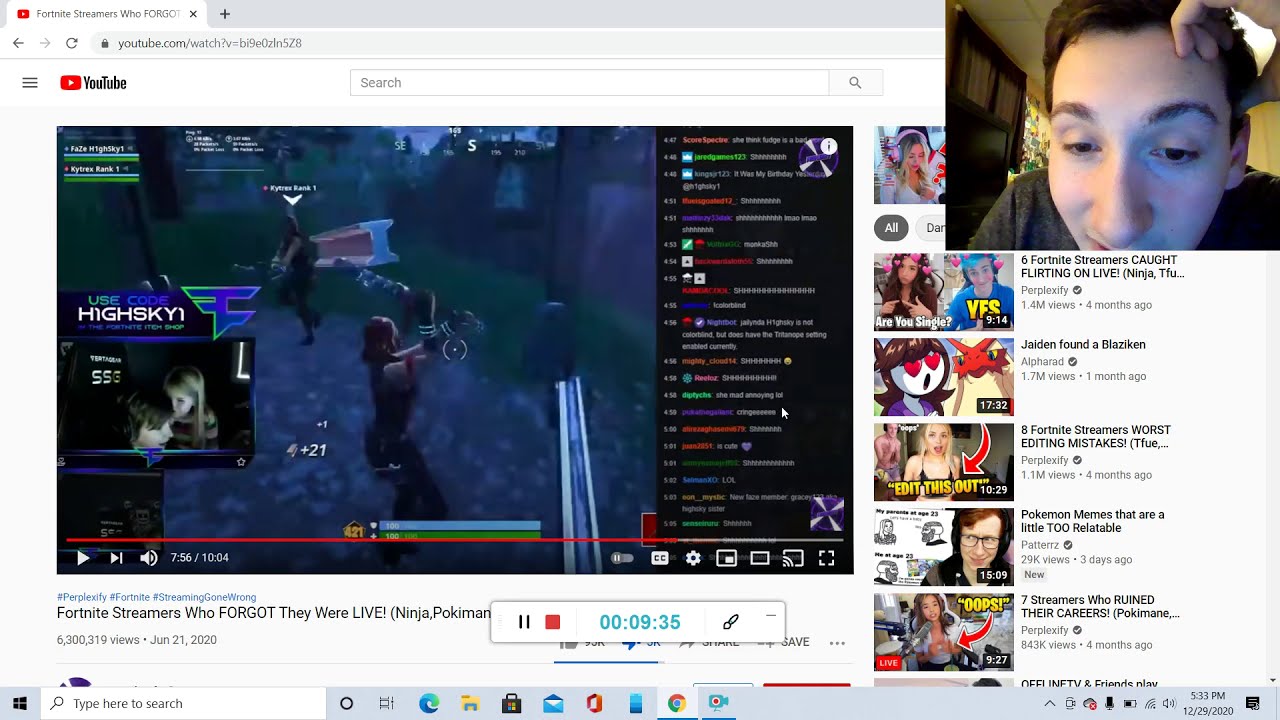1280x720 pixels.
Task: Open the 6 Fortnite Streamers CAUGHT FLIRTING thumbnail
Action: [944, 292]
